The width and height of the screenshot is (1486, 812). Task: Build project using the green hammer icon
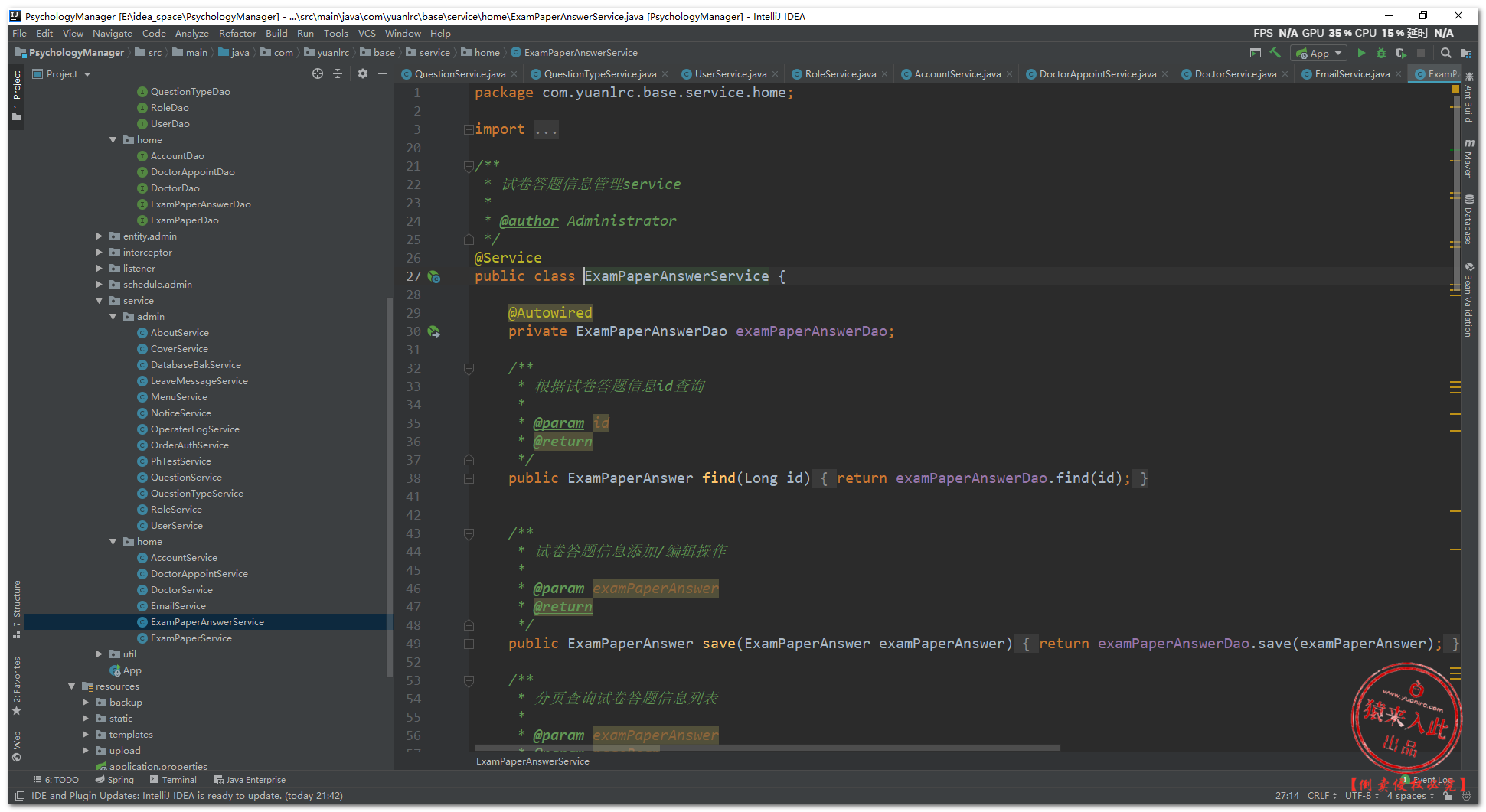click(1275, 53)
